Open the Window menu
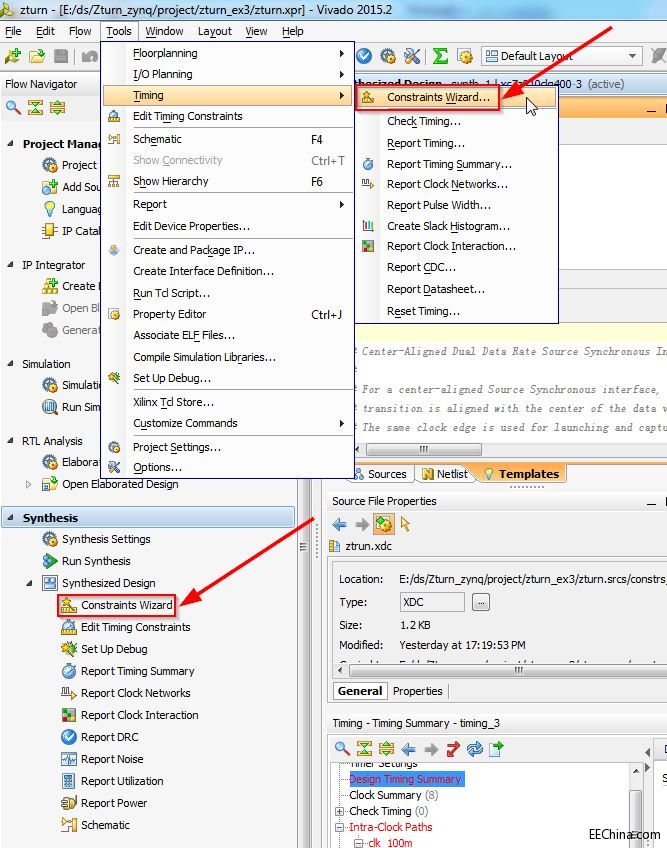The image size is (667, 848). [x=164, y=31]
